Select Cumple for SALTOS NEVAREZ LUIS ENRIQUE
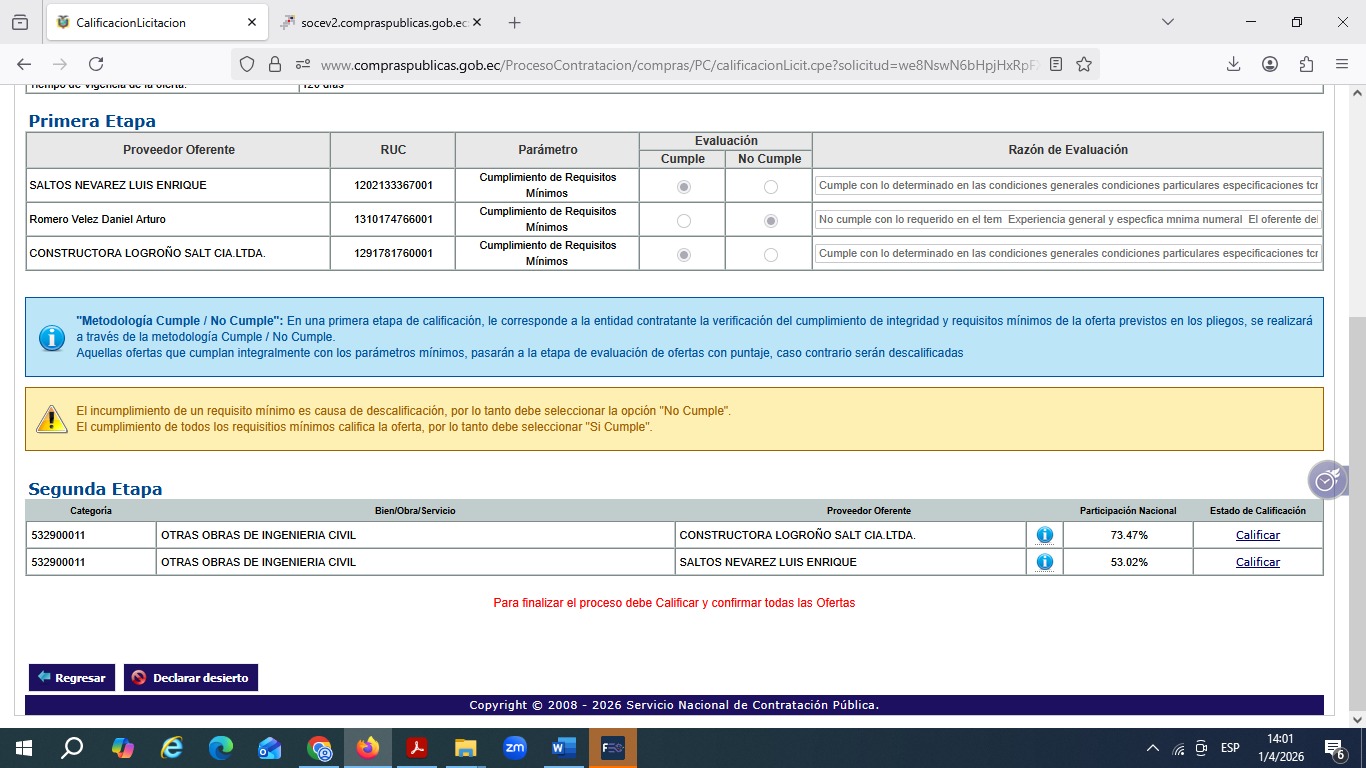1366x768 pixels. point(684,187)
